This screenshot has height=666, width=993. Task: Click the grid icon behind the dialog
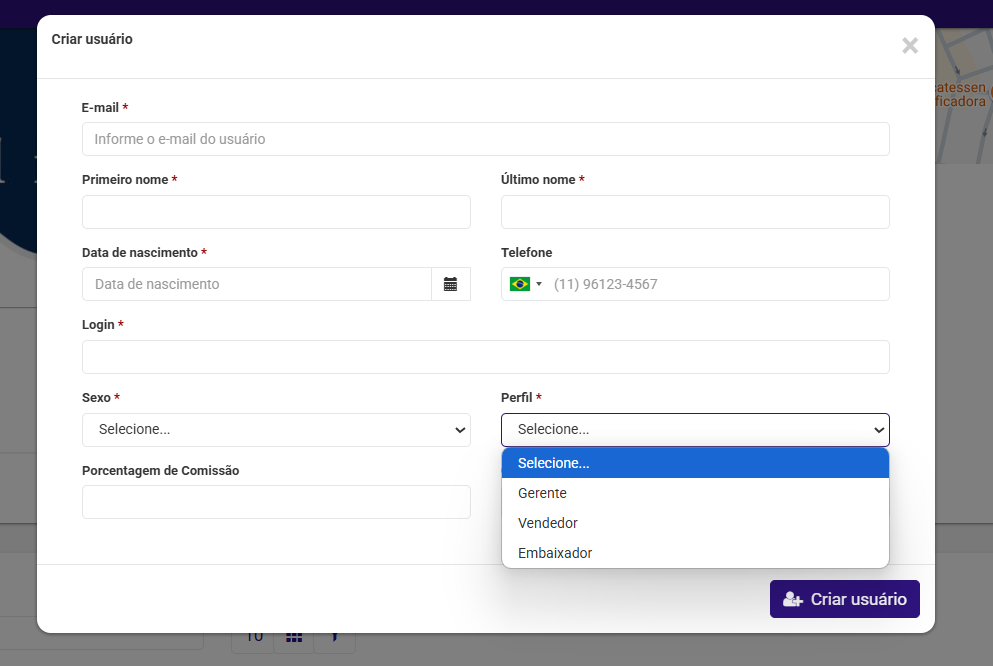coord(294,637)
